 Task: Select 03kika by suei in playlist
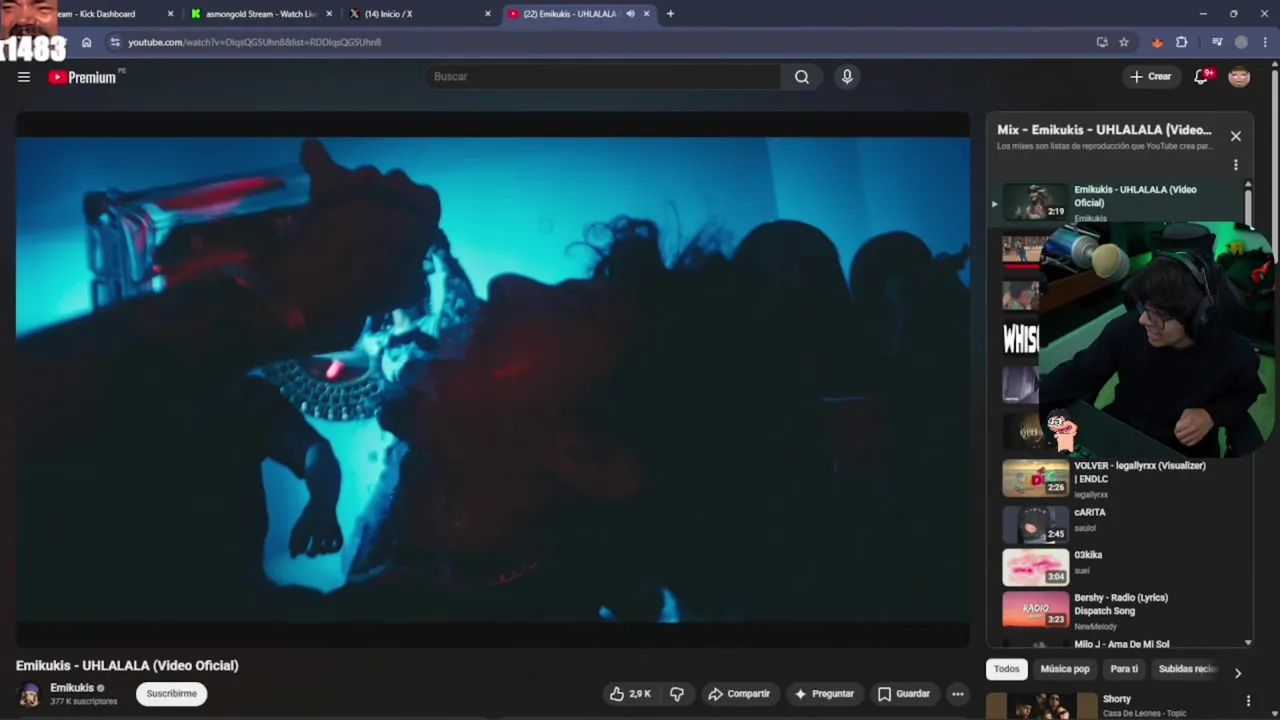[1120, 566]
